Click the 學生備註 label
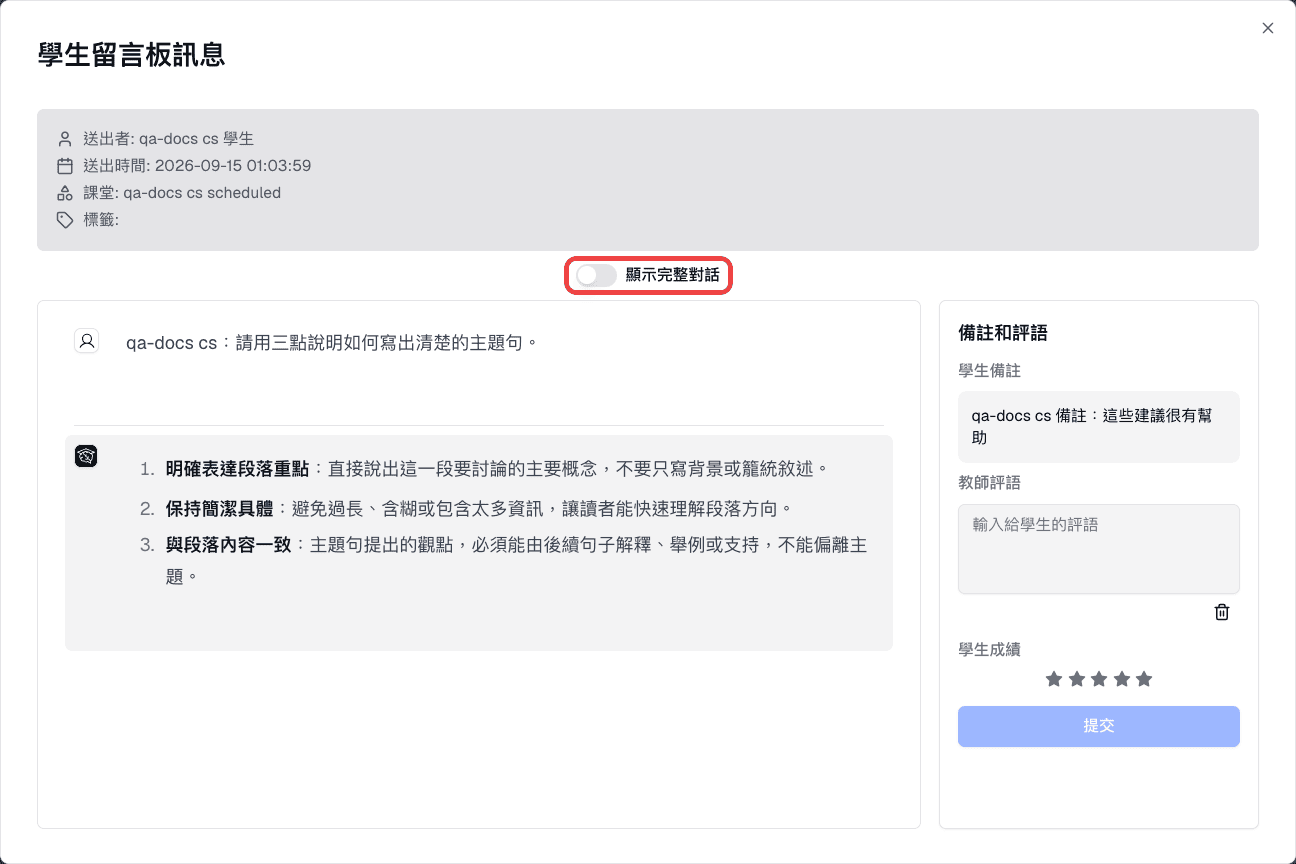 (989, 371)
